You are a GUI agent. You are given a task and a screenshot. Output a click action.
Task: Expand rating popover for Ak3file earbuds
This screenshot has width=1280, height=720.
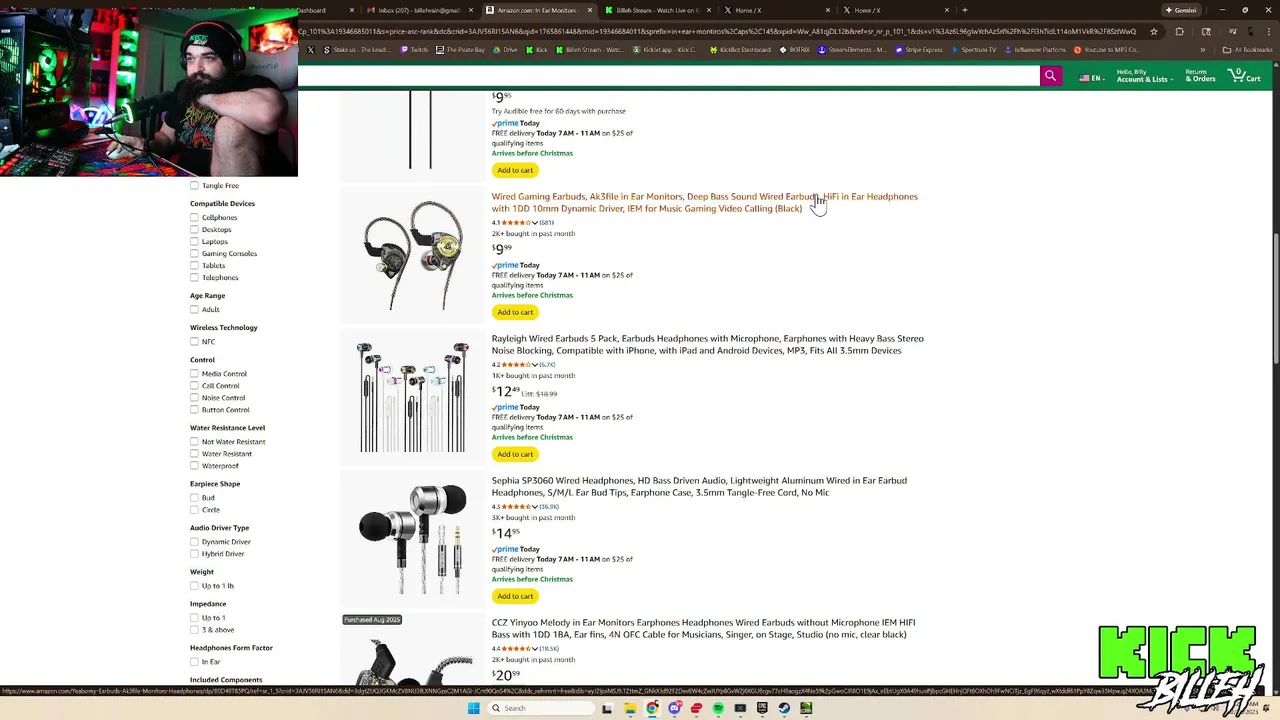pos(536,222)
